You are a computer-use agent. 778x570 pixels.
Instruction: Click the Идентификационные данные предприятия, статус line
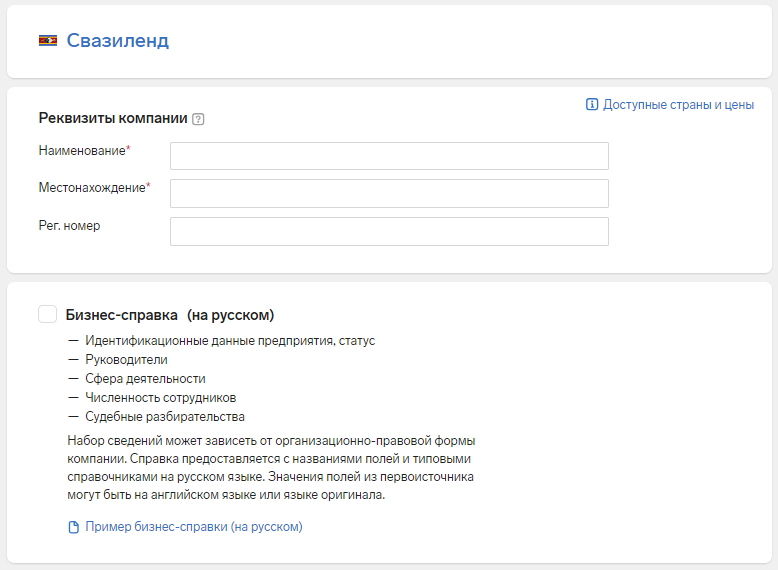(230, 341)
